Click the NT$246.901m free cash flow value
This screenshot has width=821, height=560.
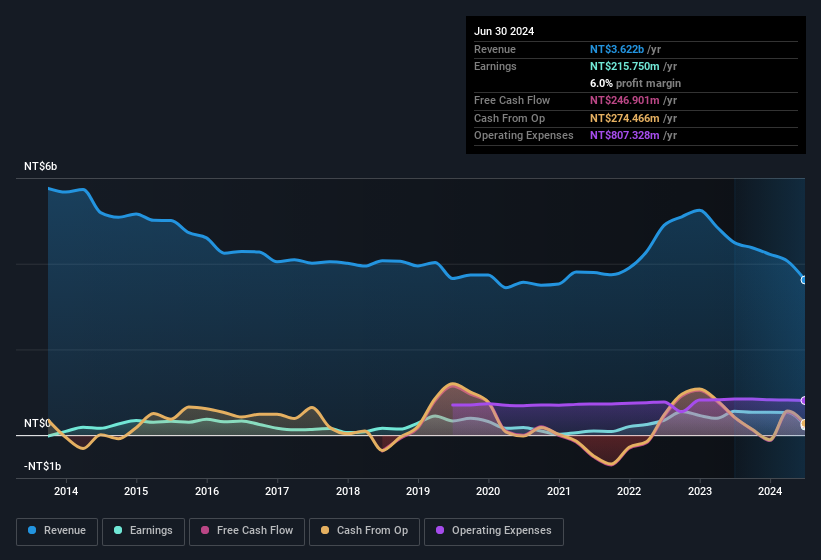click(625, 100)
